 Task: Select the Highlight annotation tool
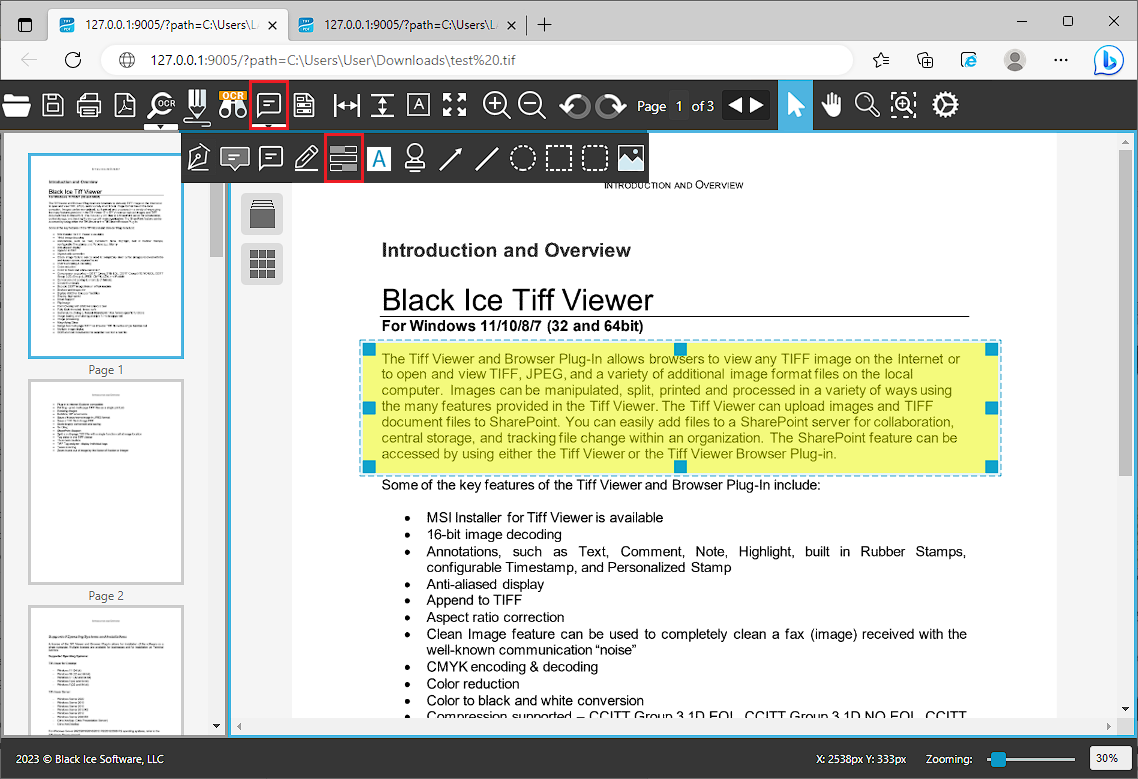coord(343,157)
